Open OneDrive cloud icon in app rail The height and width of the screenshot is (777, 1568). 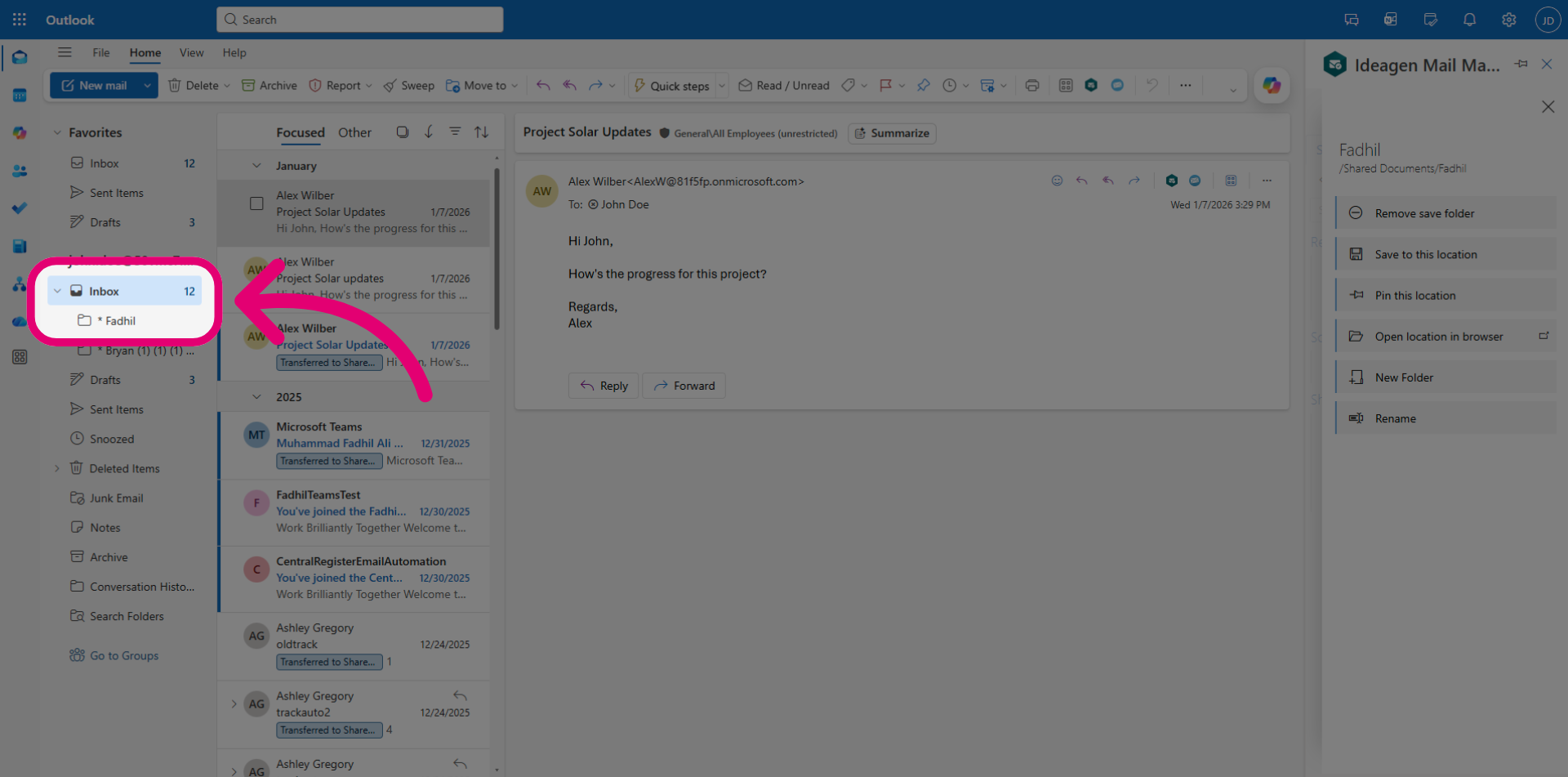(20, 322)
